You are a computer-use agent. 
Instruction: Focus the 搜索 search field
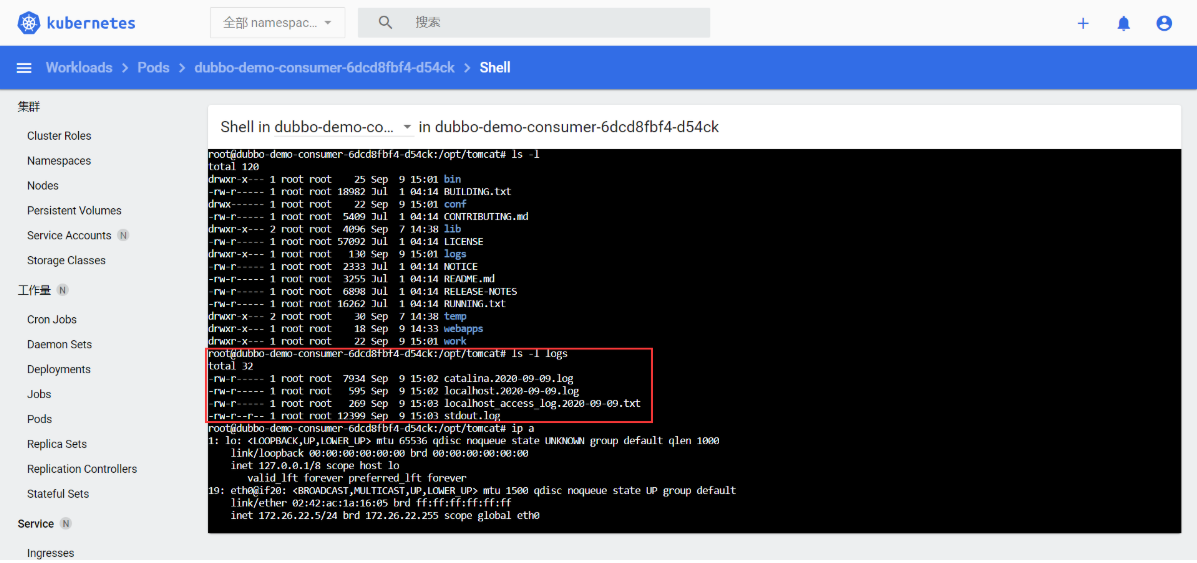[534, 23]
